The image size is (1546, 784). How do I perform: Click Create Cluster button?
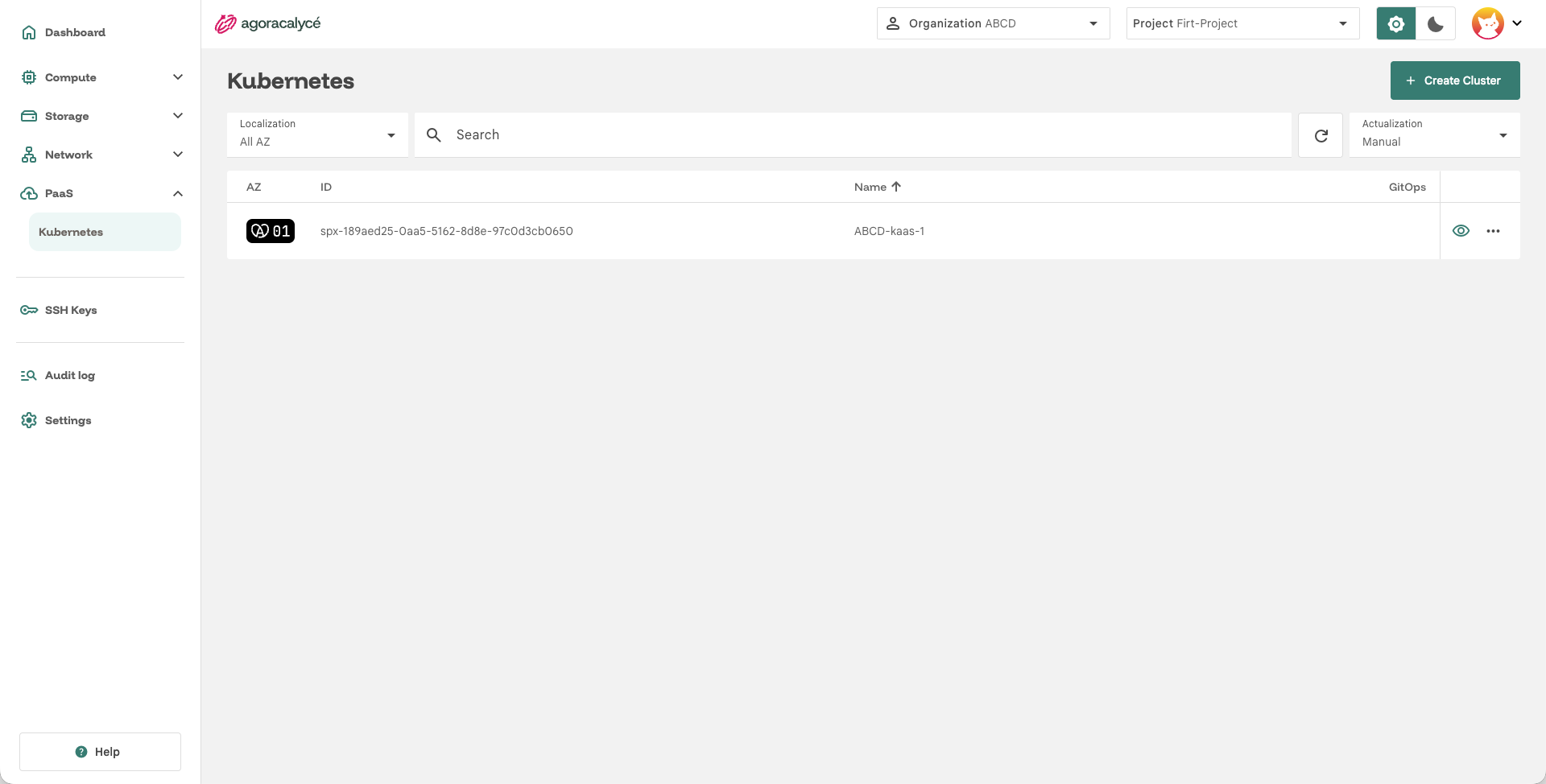[x=1455, y=80]
